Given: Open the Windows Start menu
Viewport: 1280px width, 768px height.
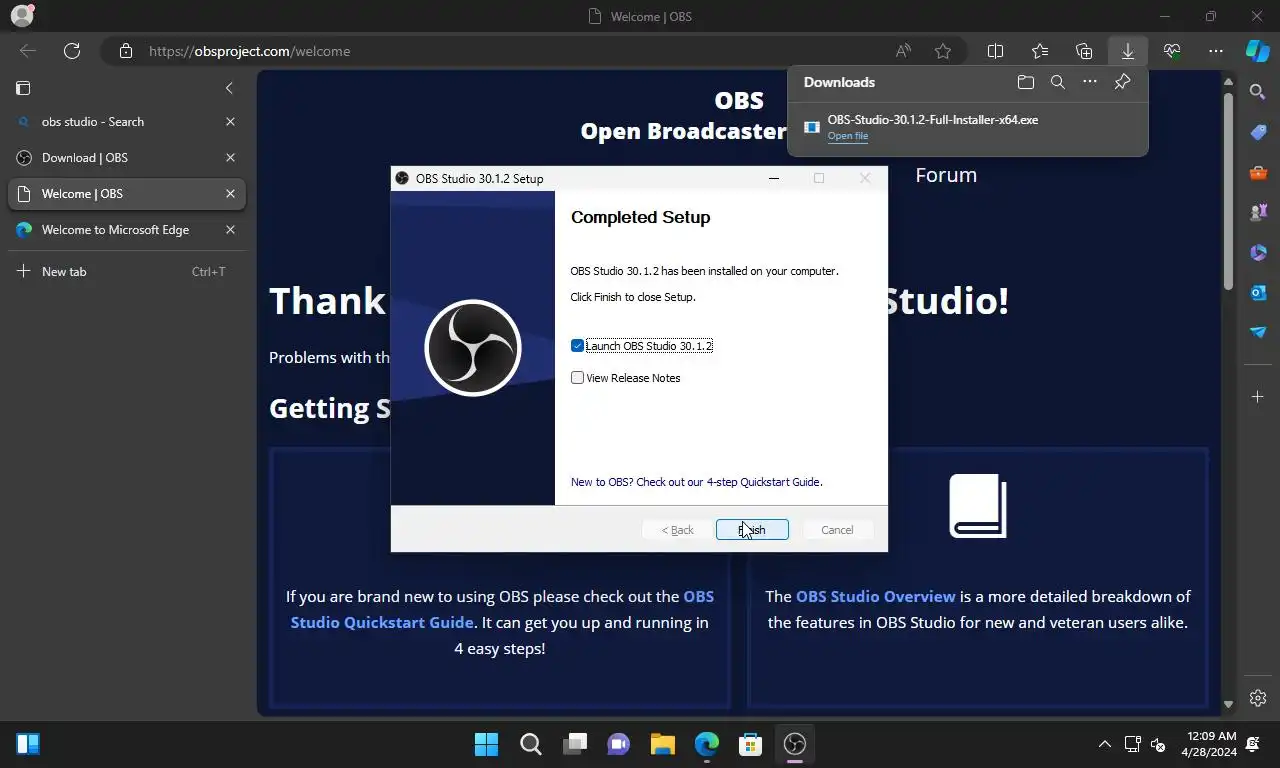Looking at the screenshot, I should [x=486, y=744].
